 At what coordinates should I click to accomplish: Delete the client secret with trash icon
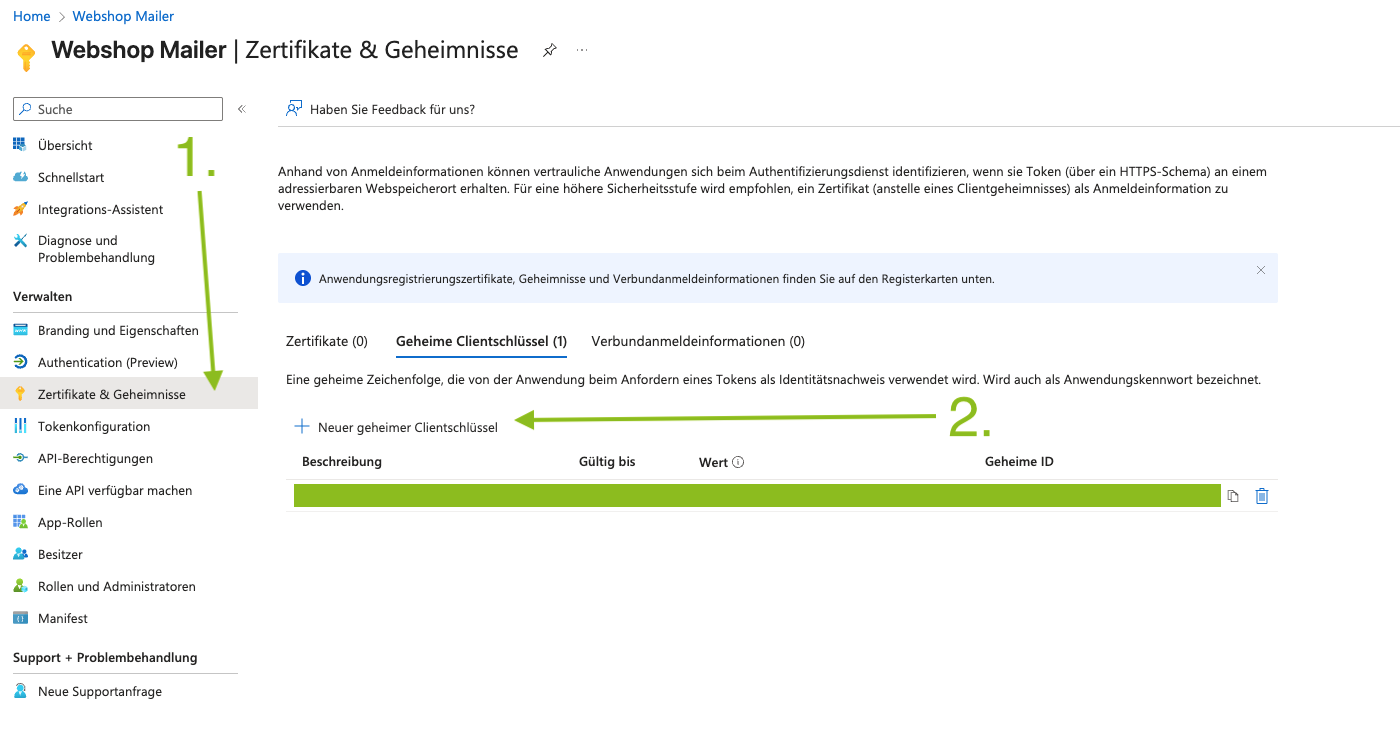coord(1261,496)
